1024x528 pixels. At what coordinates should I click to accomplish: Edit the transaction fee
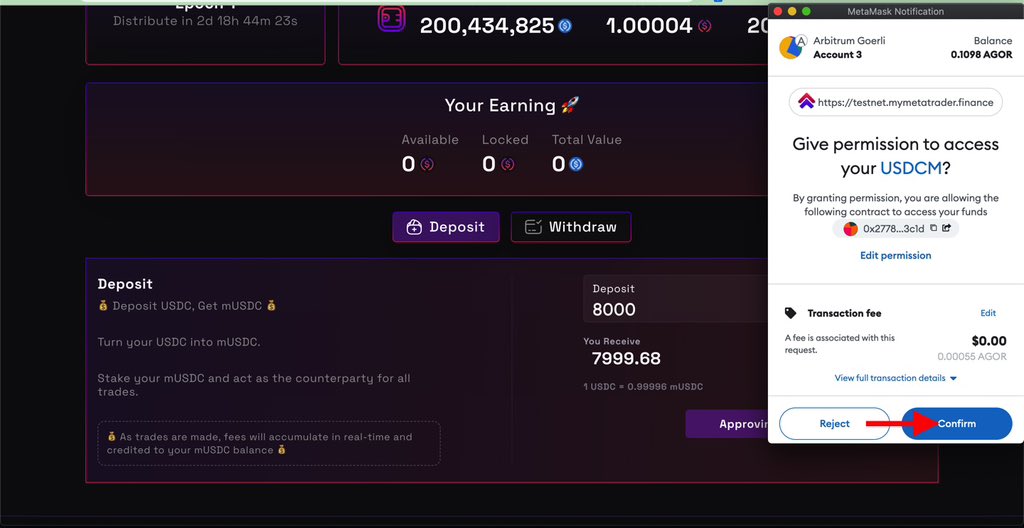tap(988, 313)
